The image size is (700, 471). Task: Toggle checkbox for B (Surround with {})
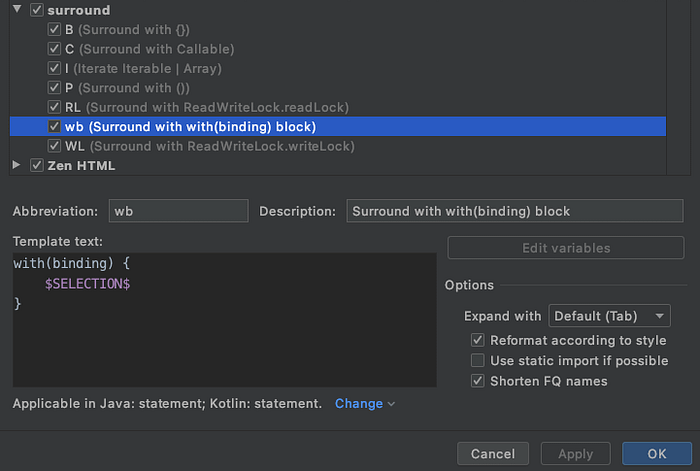[x=54, y=30]
